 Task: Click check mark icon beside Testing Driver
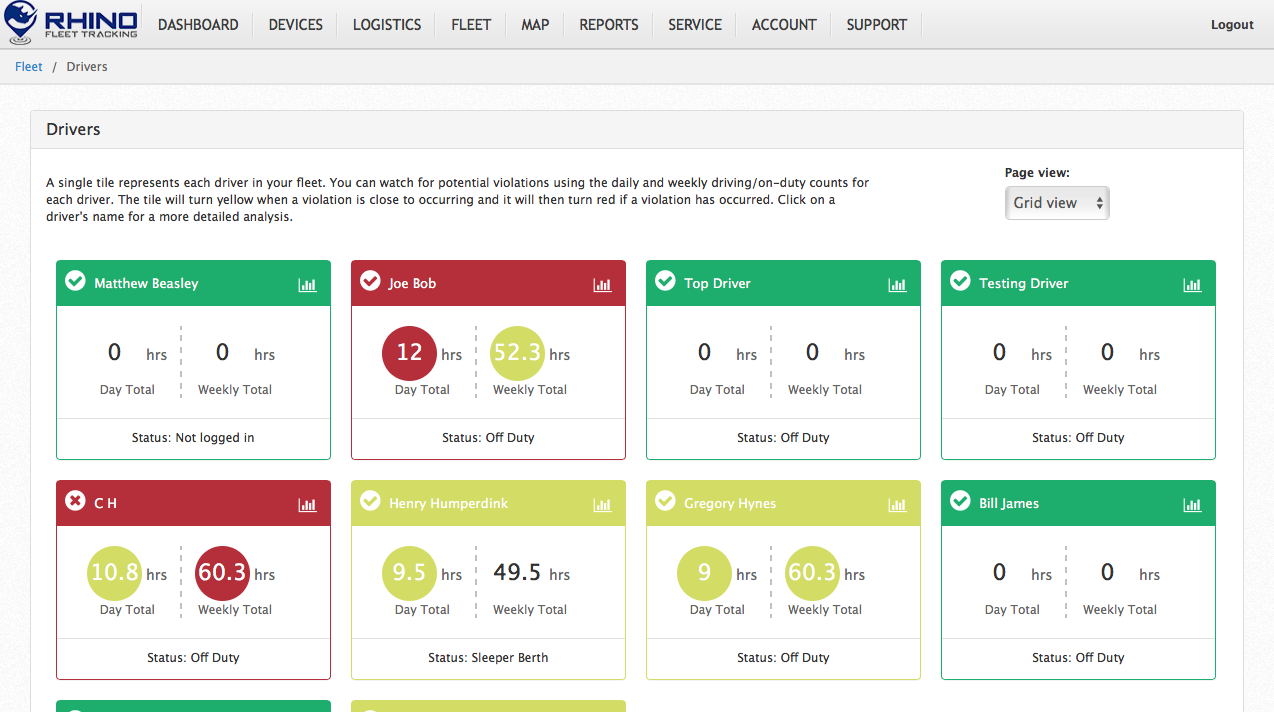pos(960,281)
